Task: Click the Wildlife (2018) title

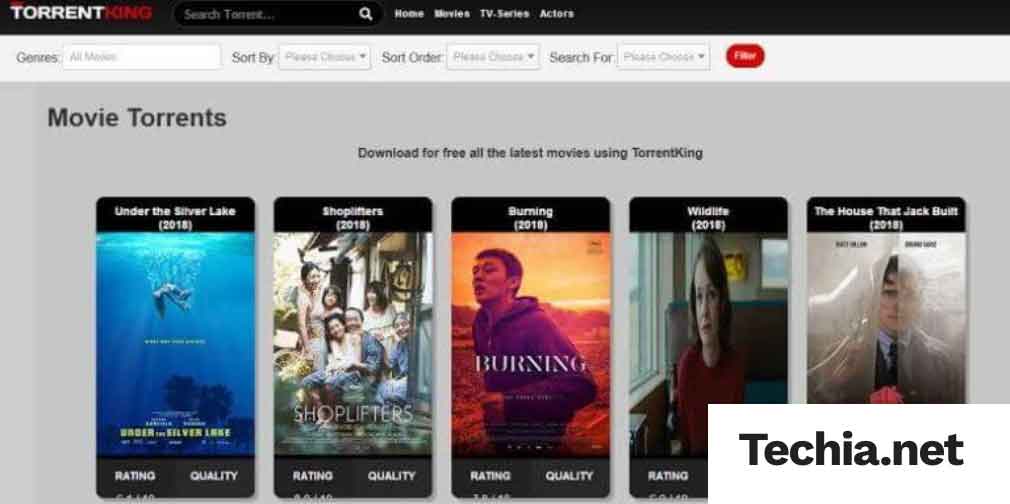Action: point(709,218)
